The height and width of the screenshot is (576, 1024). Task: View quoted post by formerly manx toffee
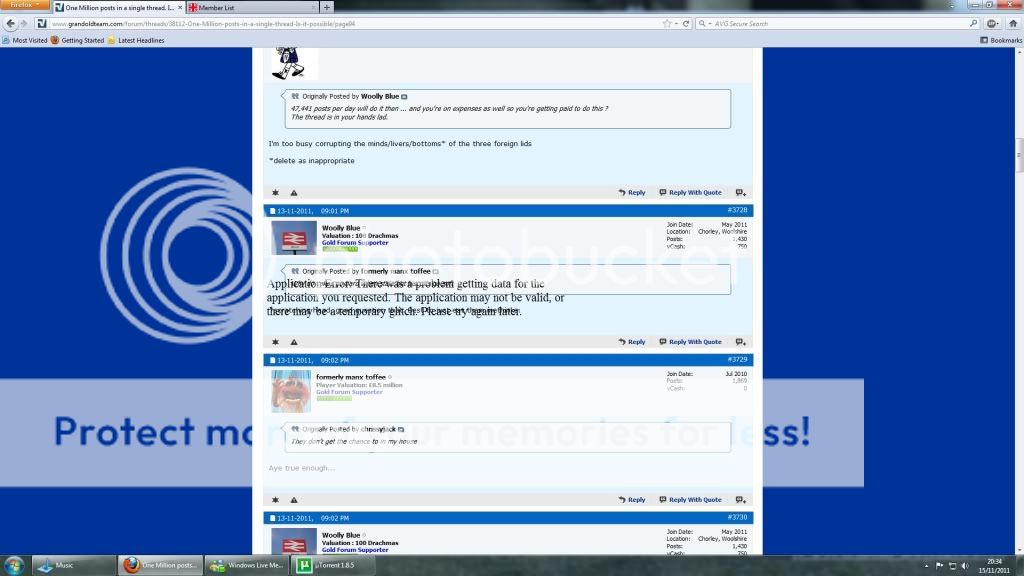[436, 271]
